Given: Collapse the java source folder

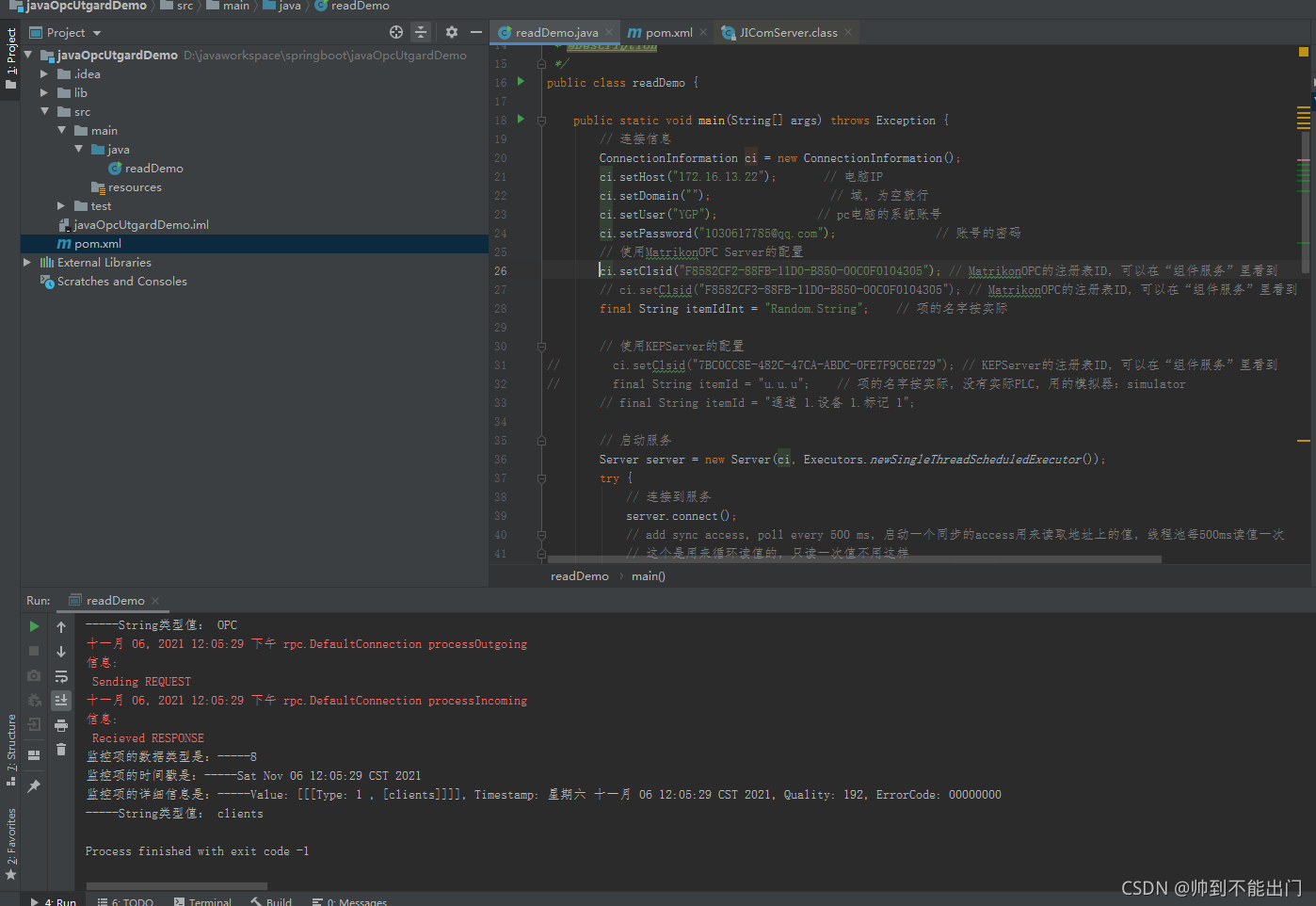Looking at the screenshot, I should pyautogui.click(x=79, y=149).
